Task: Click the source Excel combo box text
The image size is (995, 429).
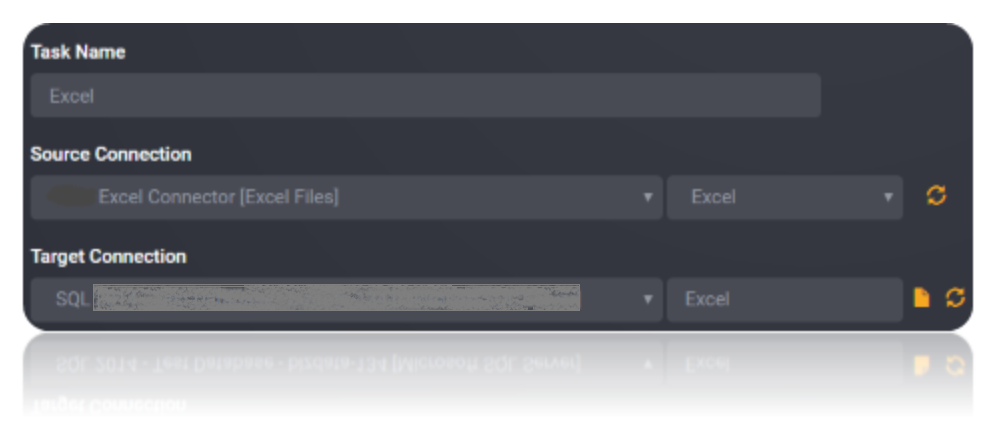Action: (713, 197)
